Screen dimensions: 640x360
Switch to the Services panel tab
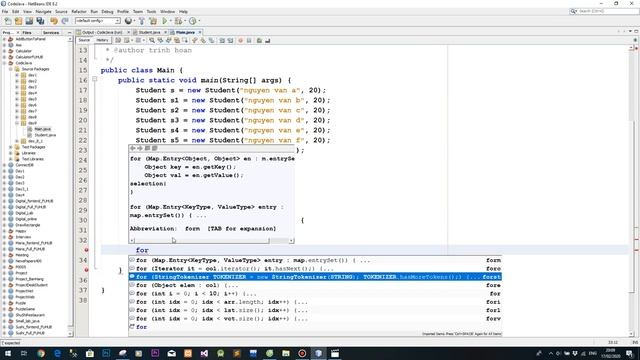[51, 32]
